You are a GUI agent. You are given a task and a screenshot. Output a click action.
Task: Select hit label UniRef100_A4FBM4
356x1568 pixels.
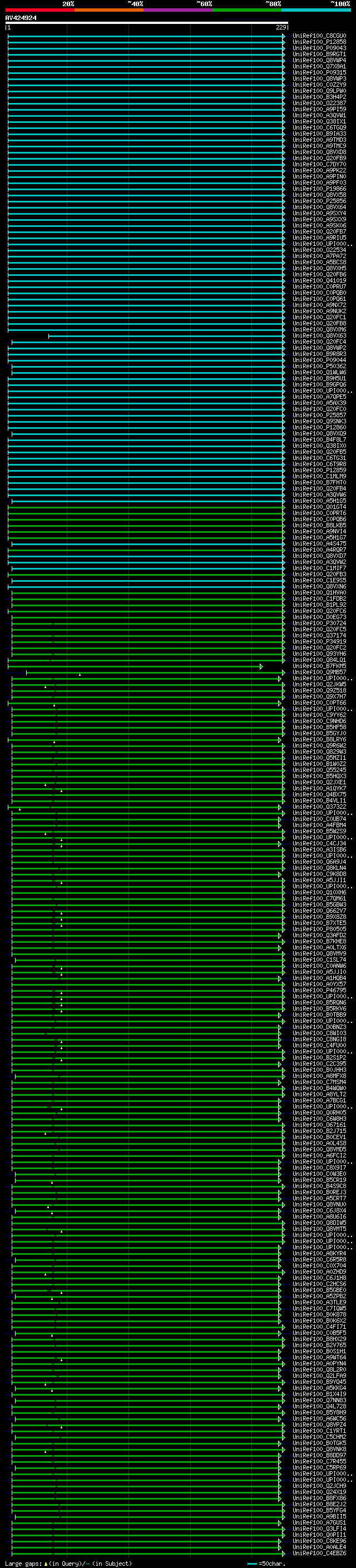click(x=319, y=825)
